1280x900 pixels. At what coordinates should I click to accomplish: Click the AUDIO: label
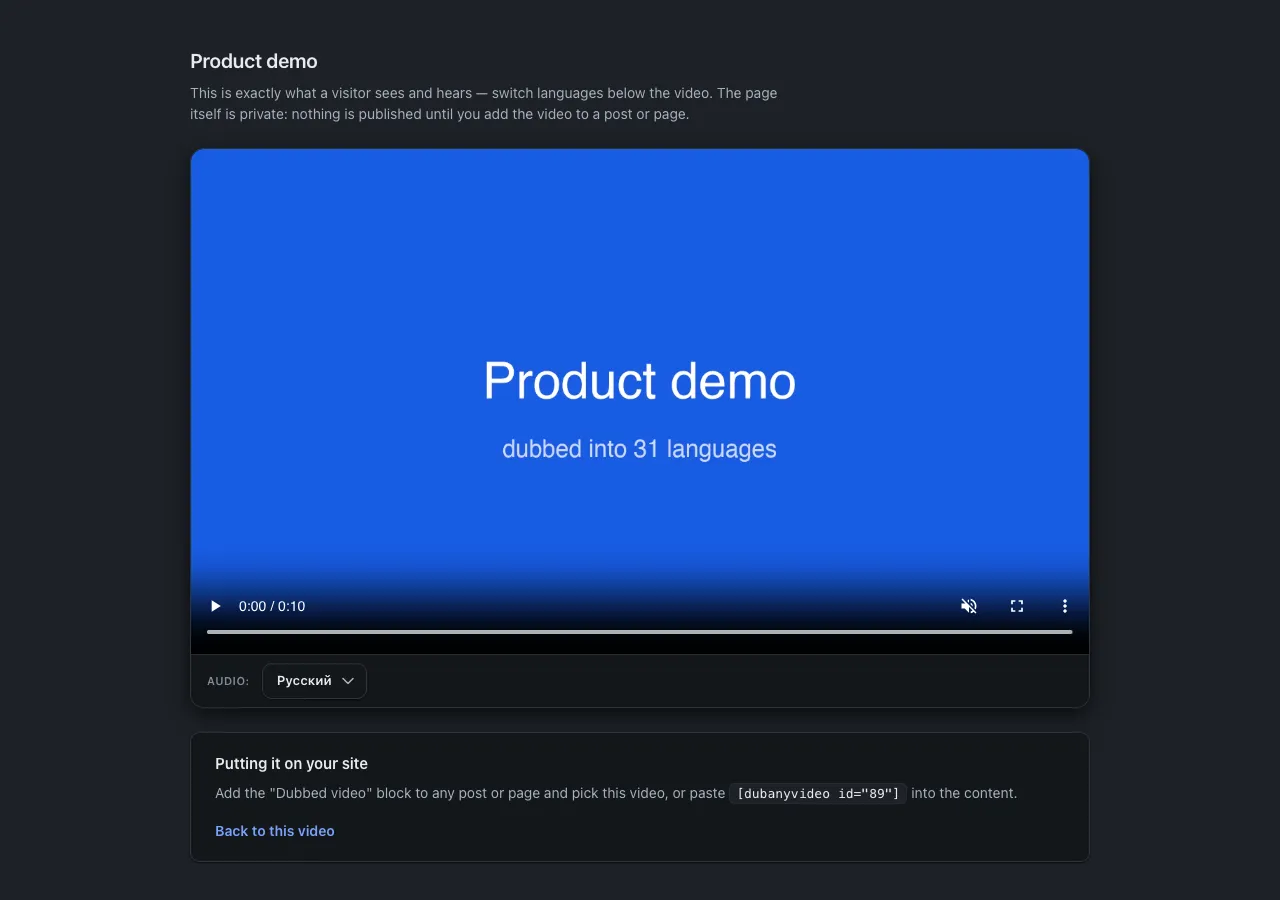click(x=228, y=681)
